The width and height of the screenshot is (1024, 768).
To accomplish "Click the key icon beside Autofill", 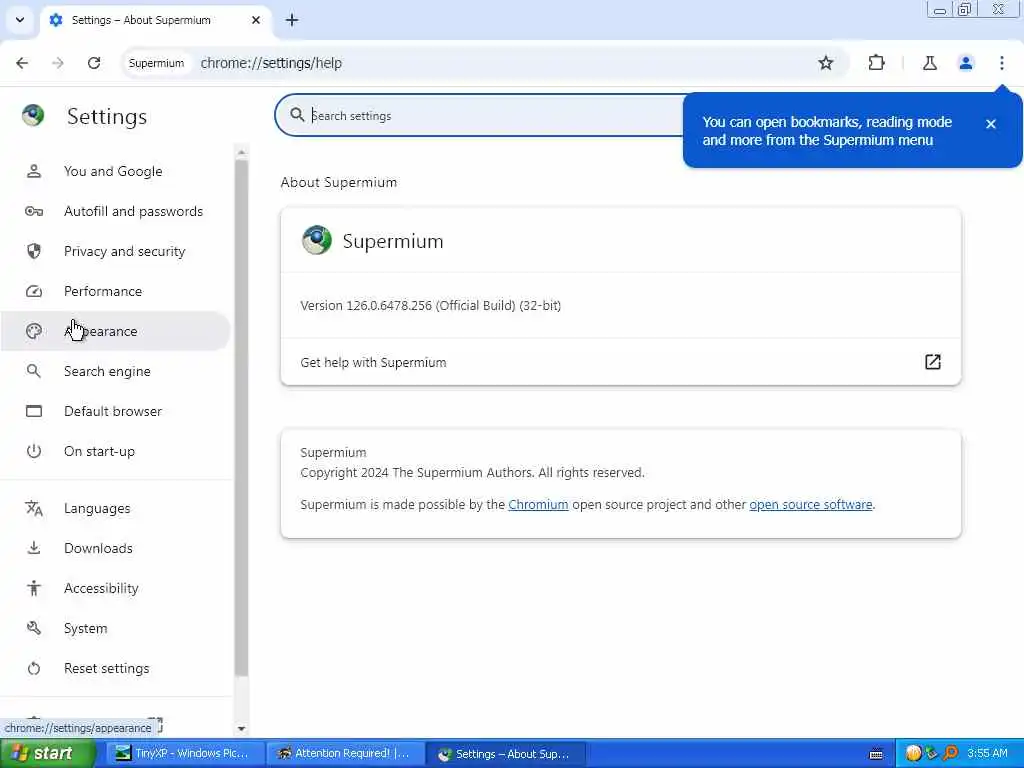I will (34, 211).
